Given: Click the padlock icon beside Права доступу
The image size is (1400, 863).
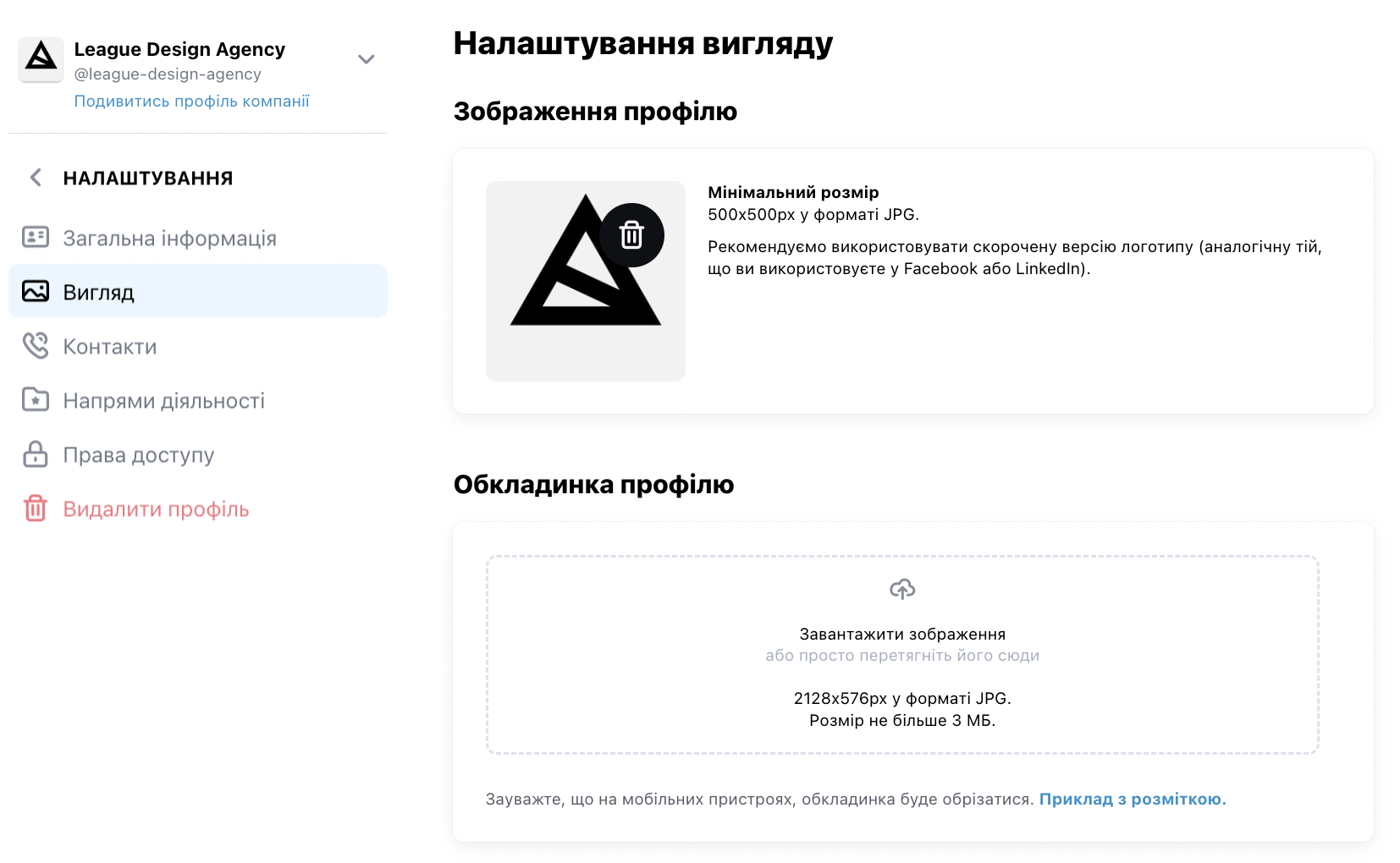Looking at the screenshot, I should (36, 453).
